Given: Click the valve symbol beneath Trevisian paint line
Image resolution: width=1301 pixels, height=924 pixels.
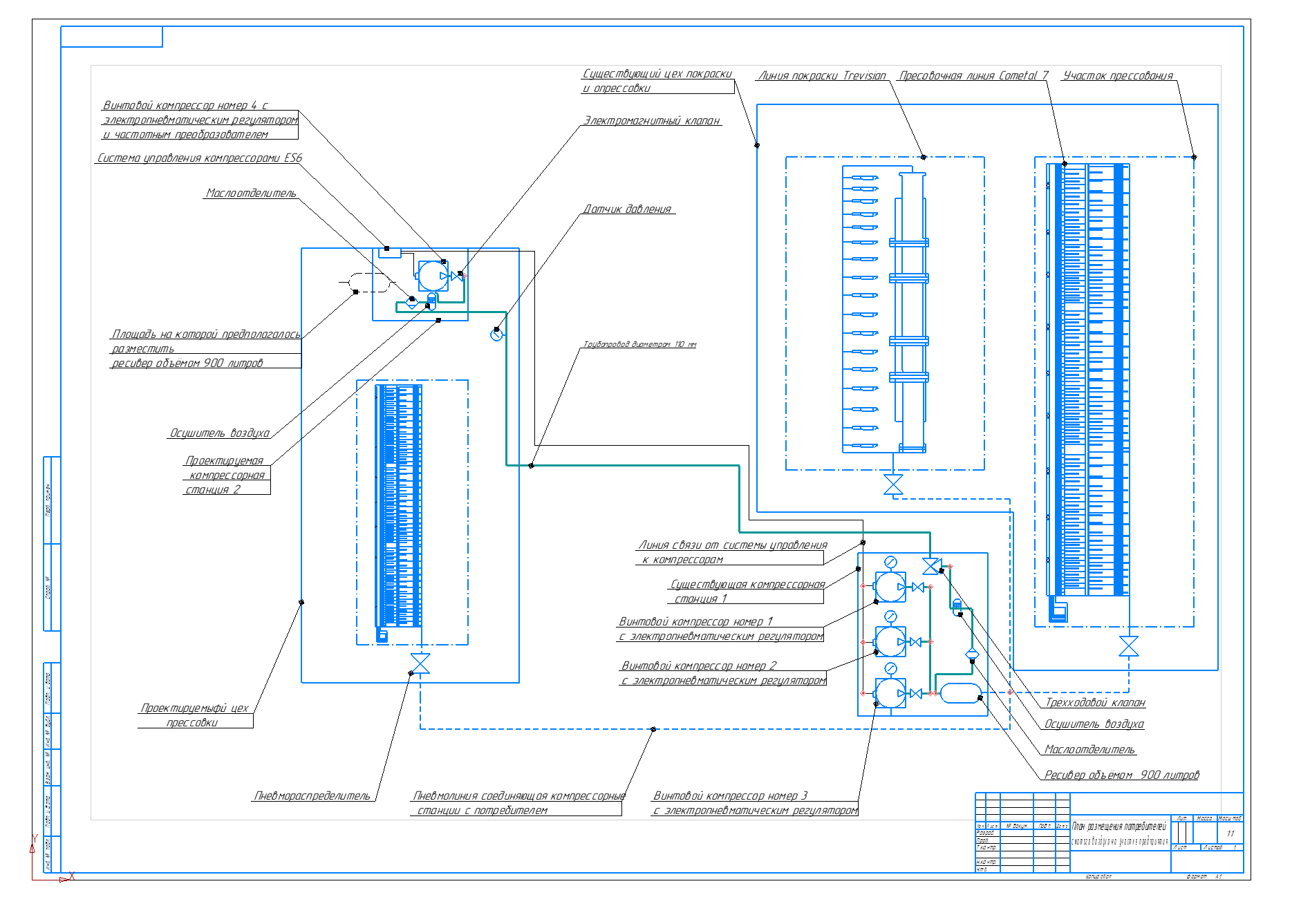Looking at the screenshot, I should 893,485.
